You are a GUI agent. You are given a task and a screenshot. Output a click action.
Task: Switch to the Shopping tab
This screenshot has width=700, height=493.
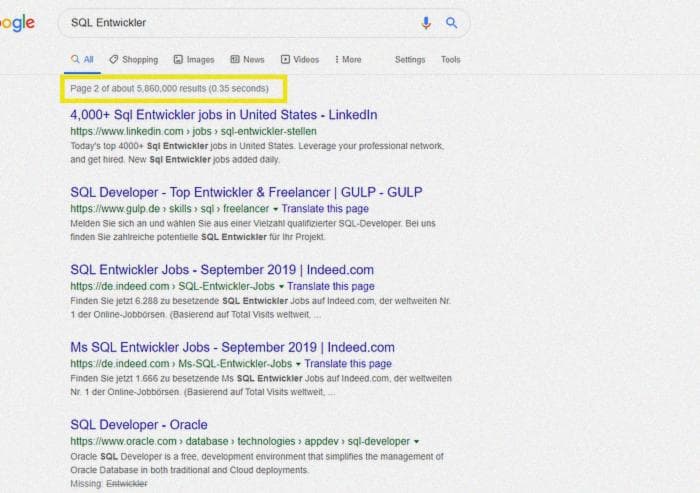point(134,59)
